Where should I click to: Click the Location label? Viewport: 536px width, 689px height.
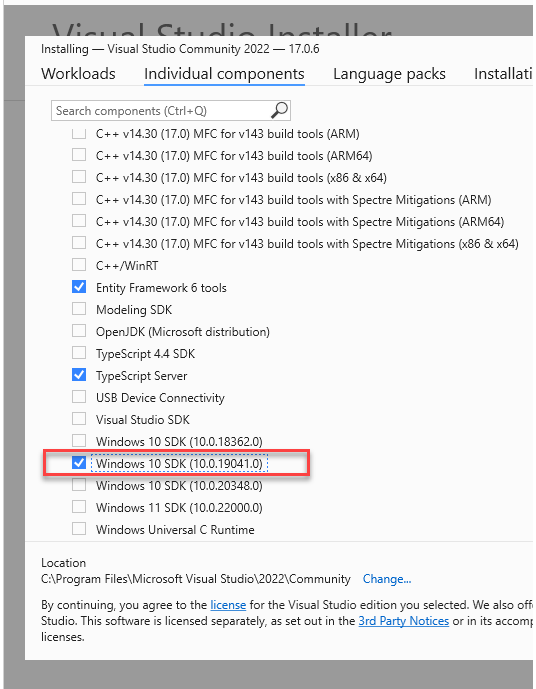pyautogui.click(x=63, y=563)
